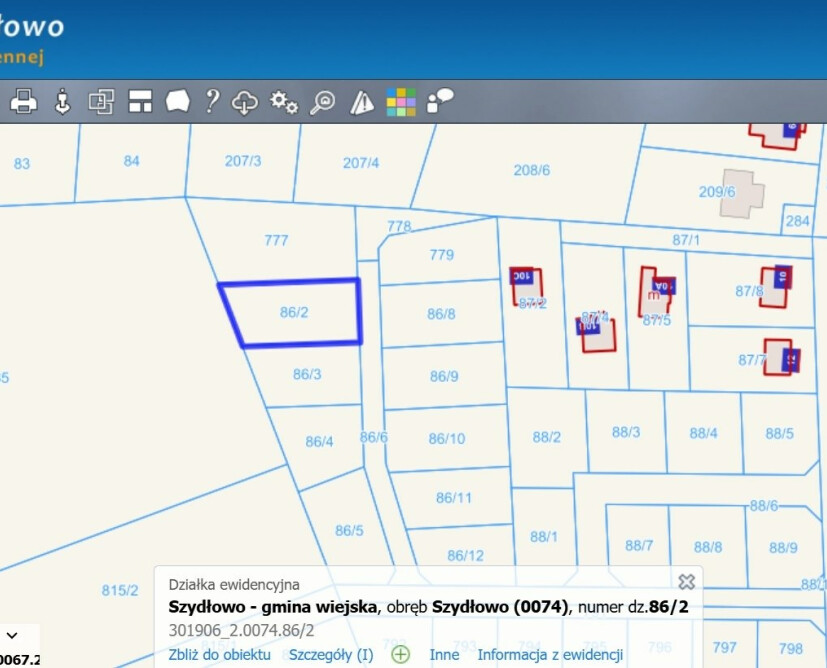This screenshot has width=827, height=668.
Task: Click parcel label 86/10
Action: click(x=447, y=439)
